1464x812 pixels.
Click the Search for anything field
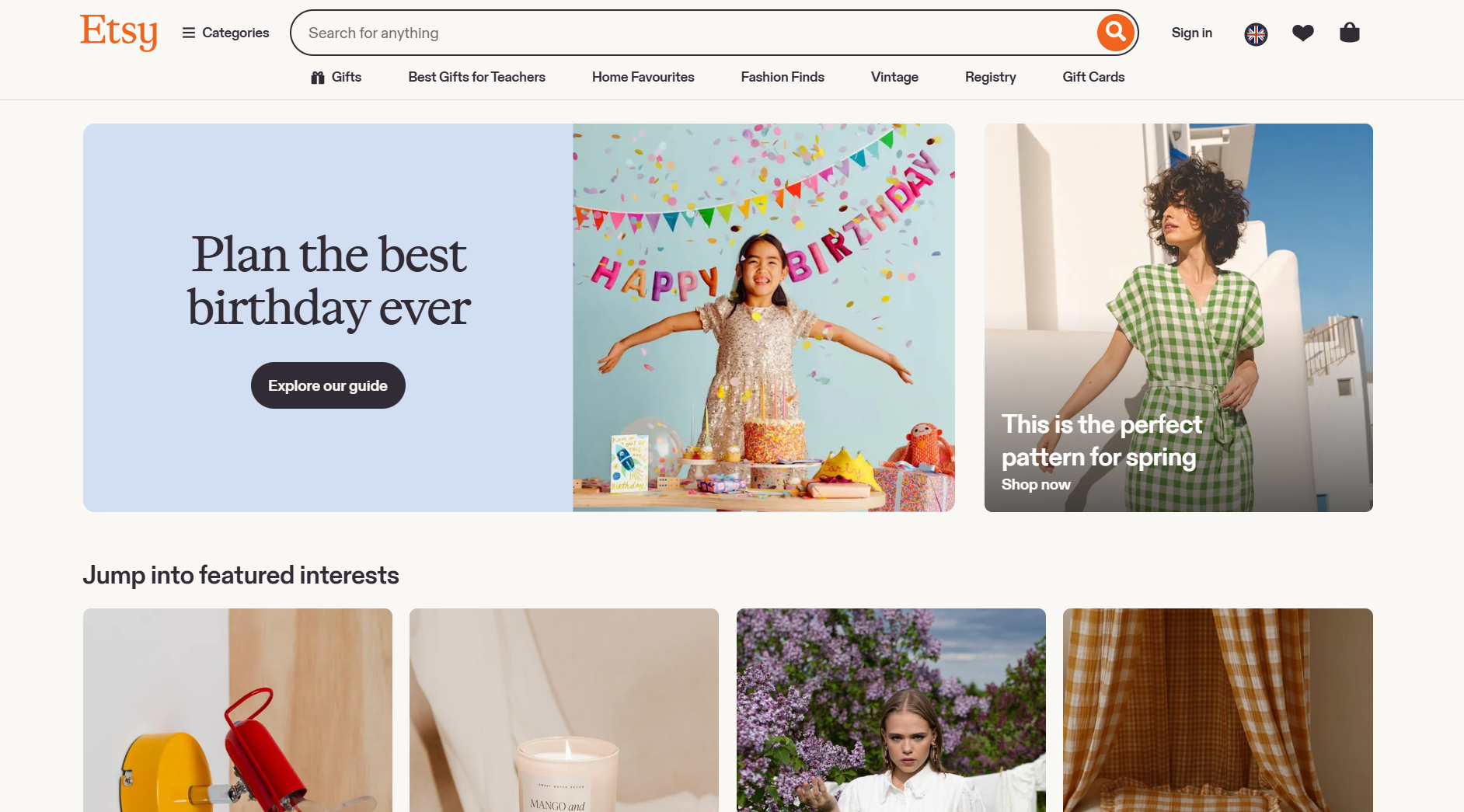click(x=692, y=33)
